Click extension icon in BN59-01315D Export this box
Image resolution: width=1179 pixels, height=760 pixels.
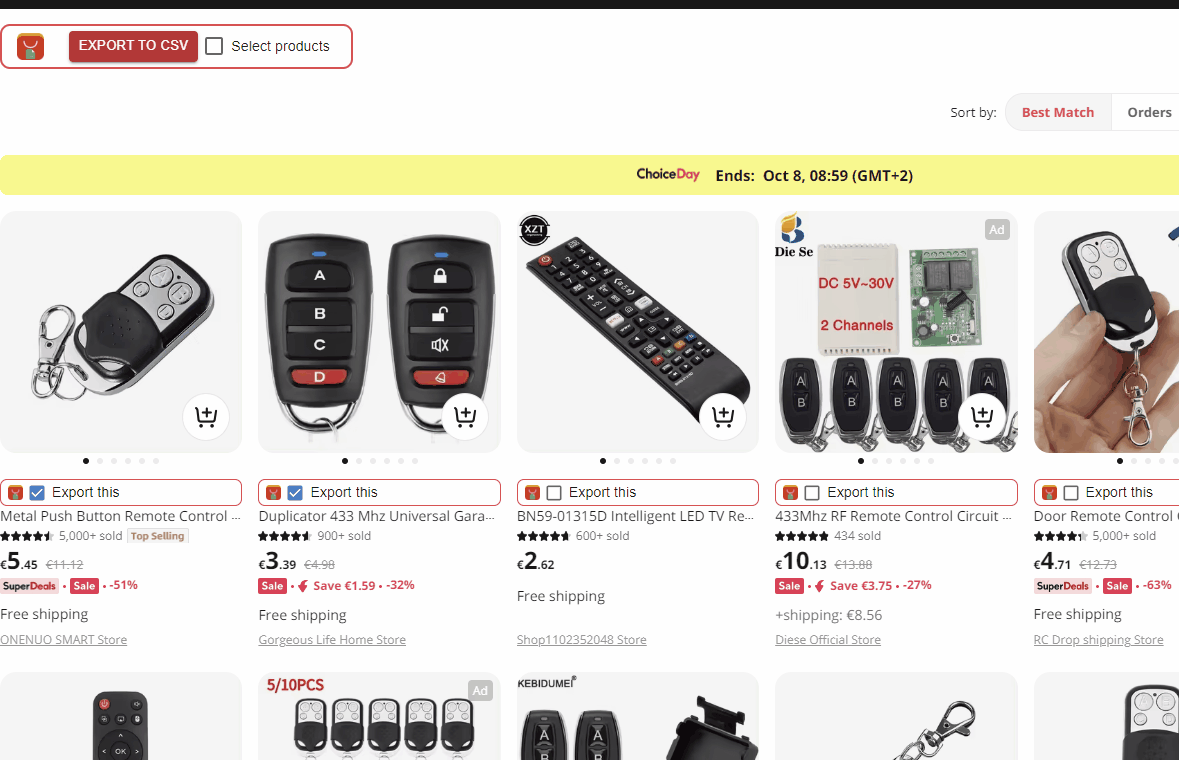point(532,493)
